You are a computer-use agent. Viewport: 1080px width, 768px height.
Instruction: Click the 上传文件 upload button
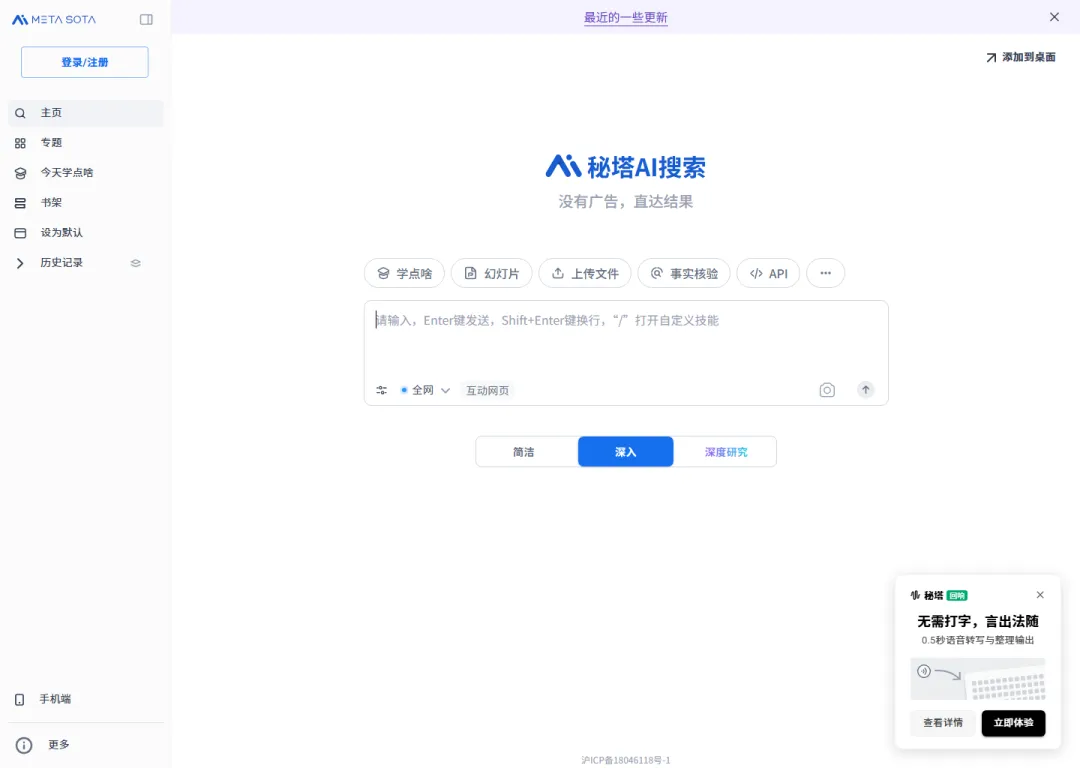point(585,273)
